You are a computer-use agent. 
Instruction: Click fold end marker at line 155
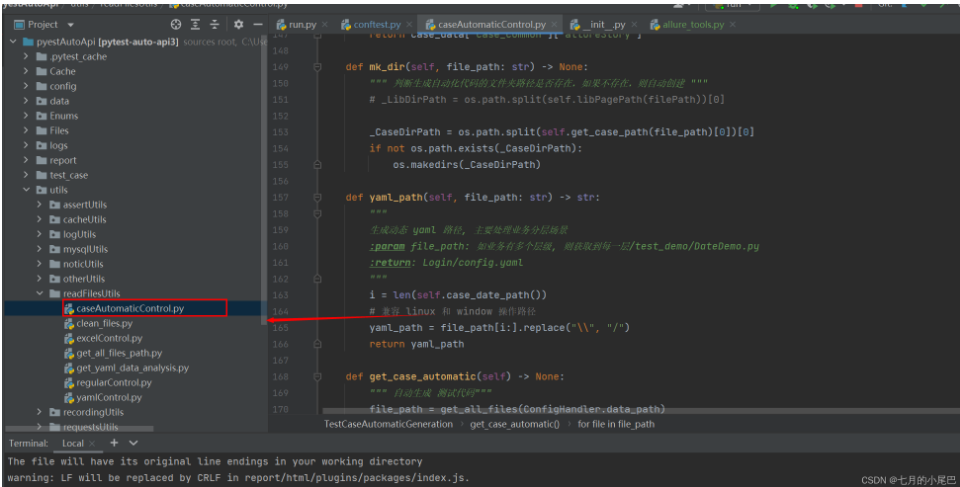tap(317, 164)
